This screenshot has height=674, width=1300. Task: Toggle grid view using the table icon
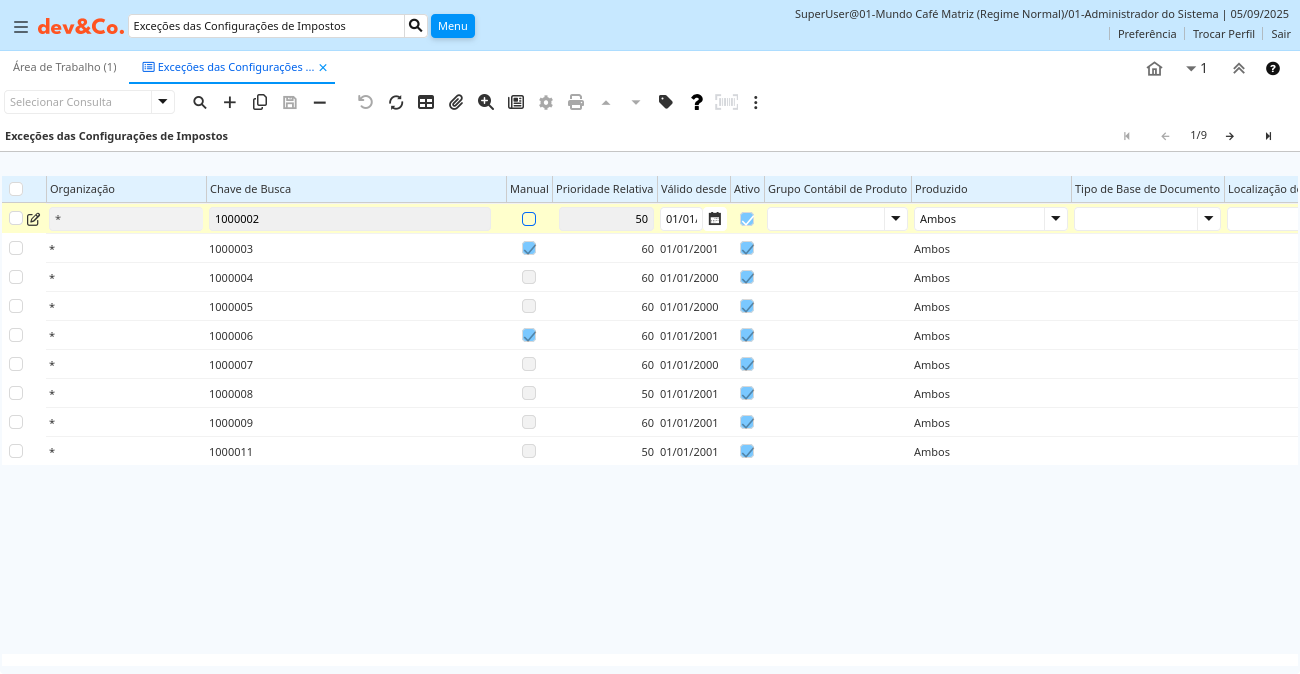pyautogui.click(x=426, y=102)
